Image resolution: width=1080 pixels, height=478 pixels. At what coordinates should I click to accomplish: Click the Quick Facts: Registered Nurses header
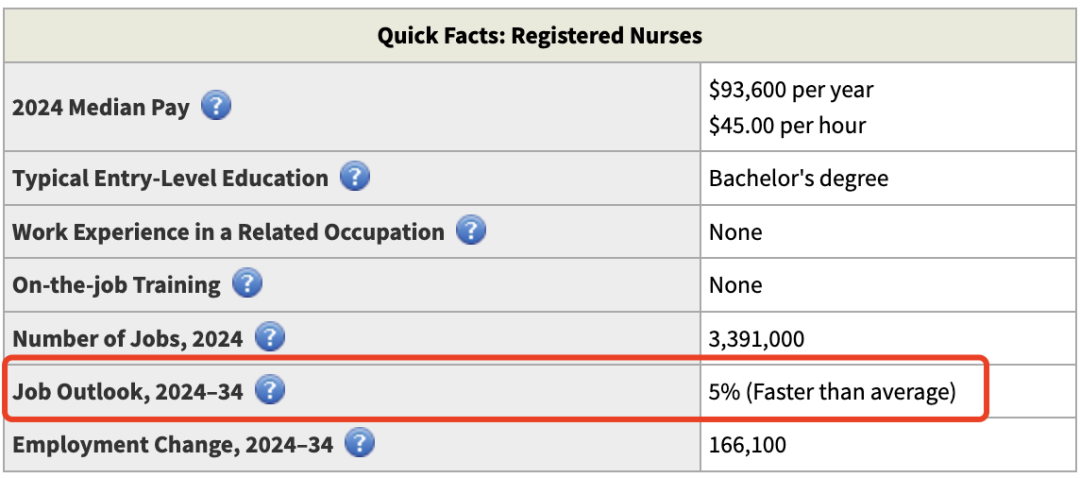(x=539, y=36)
